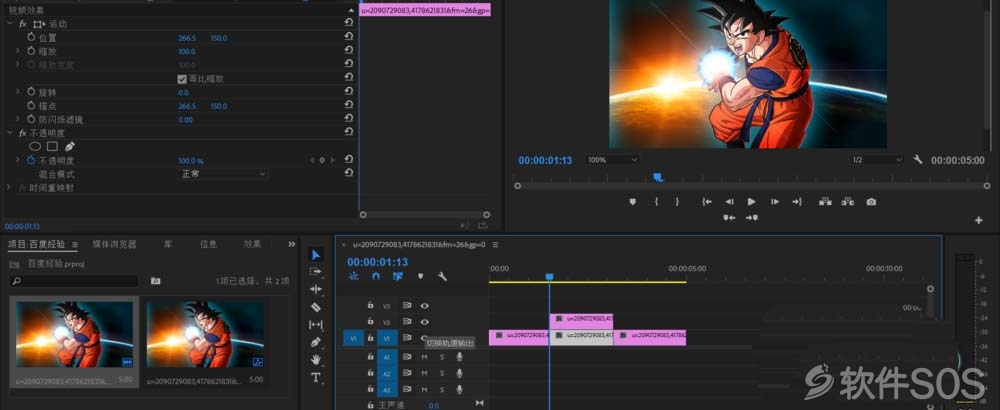Select the Slip tool
The width and height of the screenshot is (1000, 410).
coord(316,325)
